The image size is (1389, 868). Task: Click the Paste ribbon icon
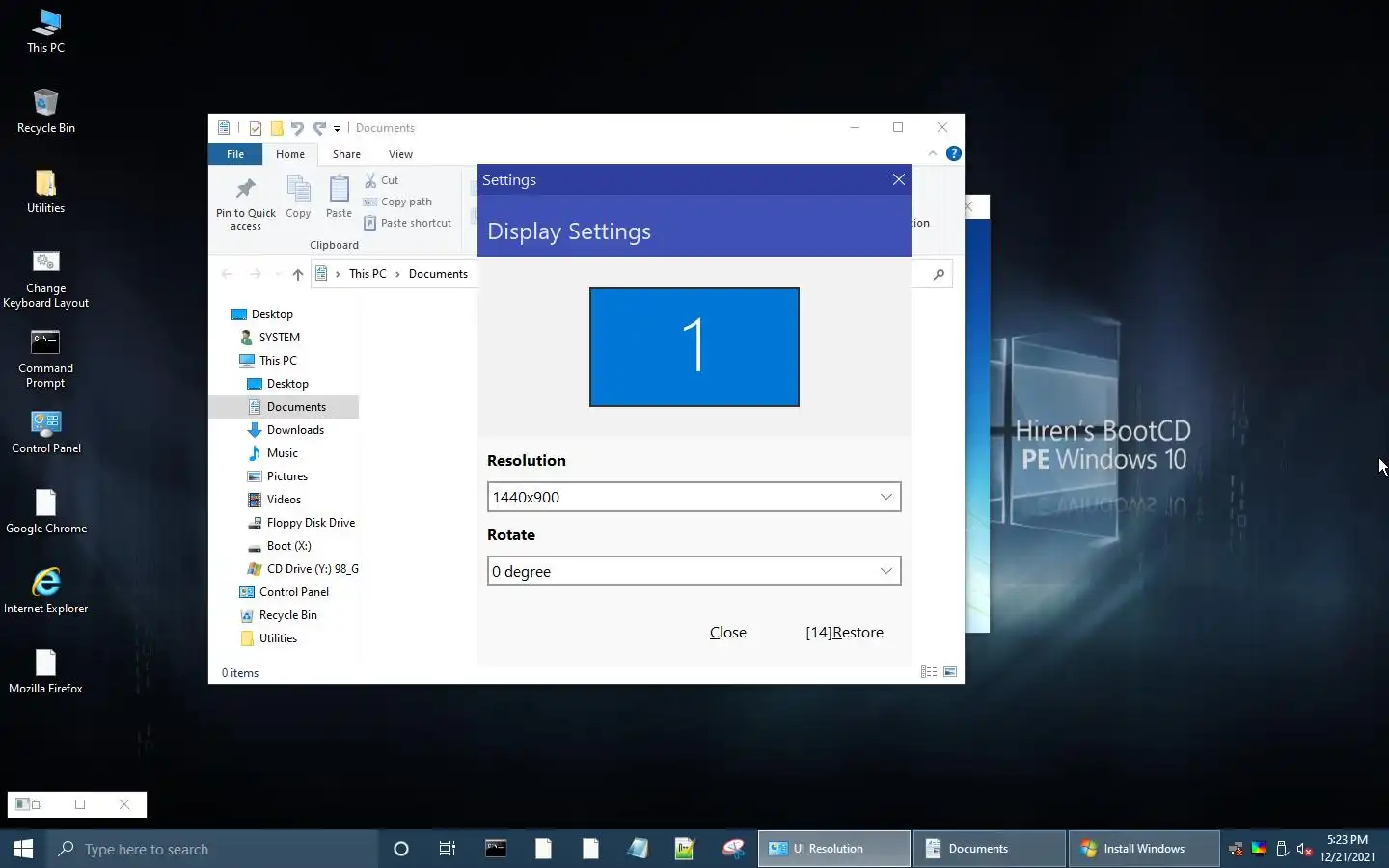[x=339, y=198]
